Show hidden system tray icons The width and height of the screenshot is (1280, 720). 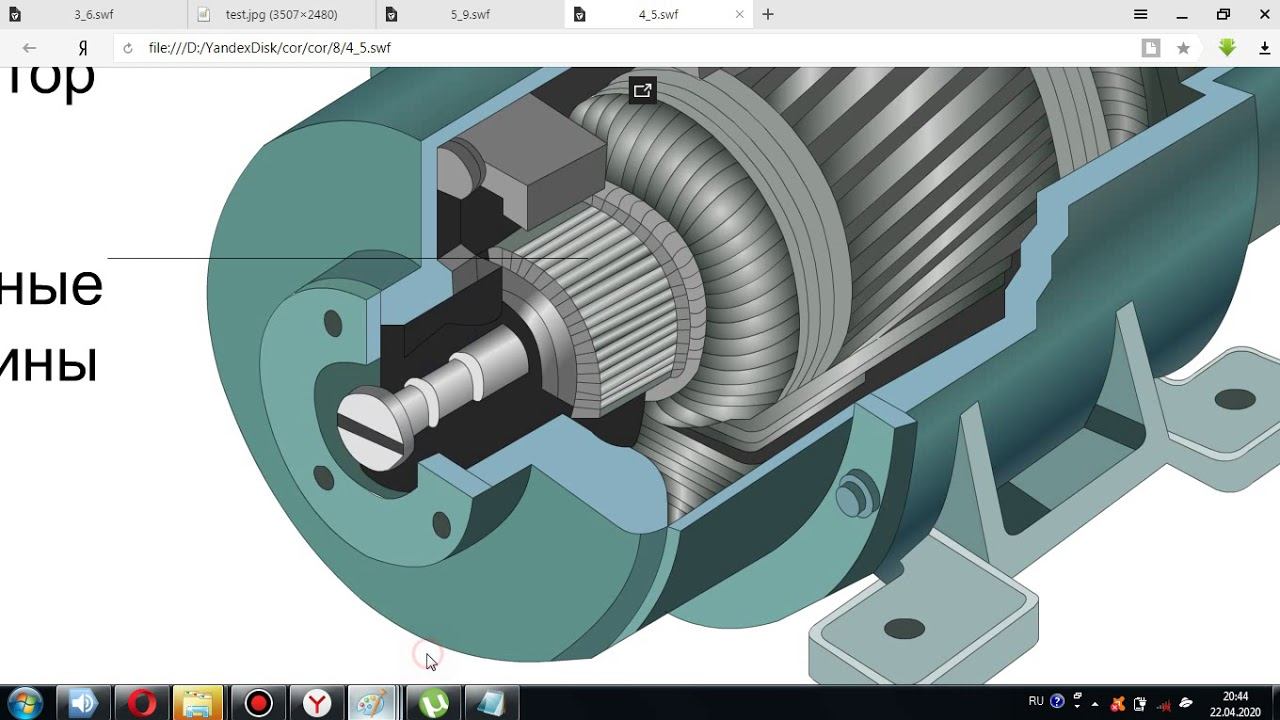1095,703
